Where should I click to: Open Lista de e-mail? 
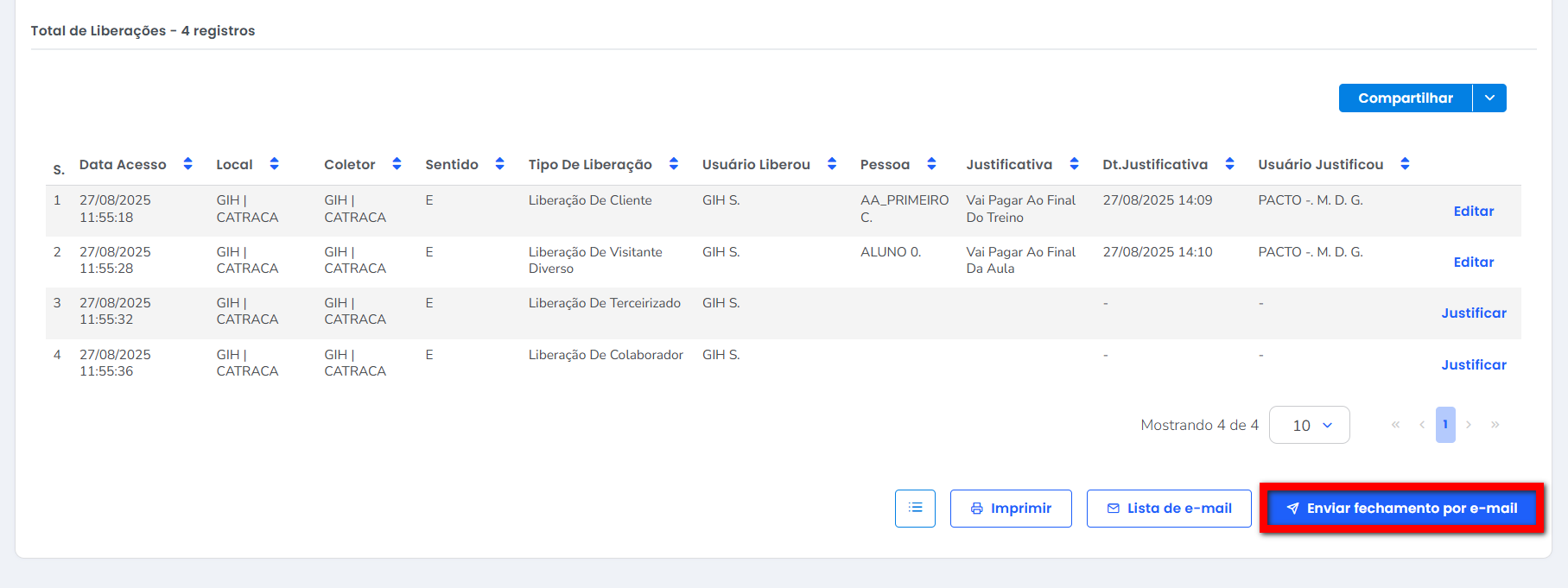[1169, 509]
